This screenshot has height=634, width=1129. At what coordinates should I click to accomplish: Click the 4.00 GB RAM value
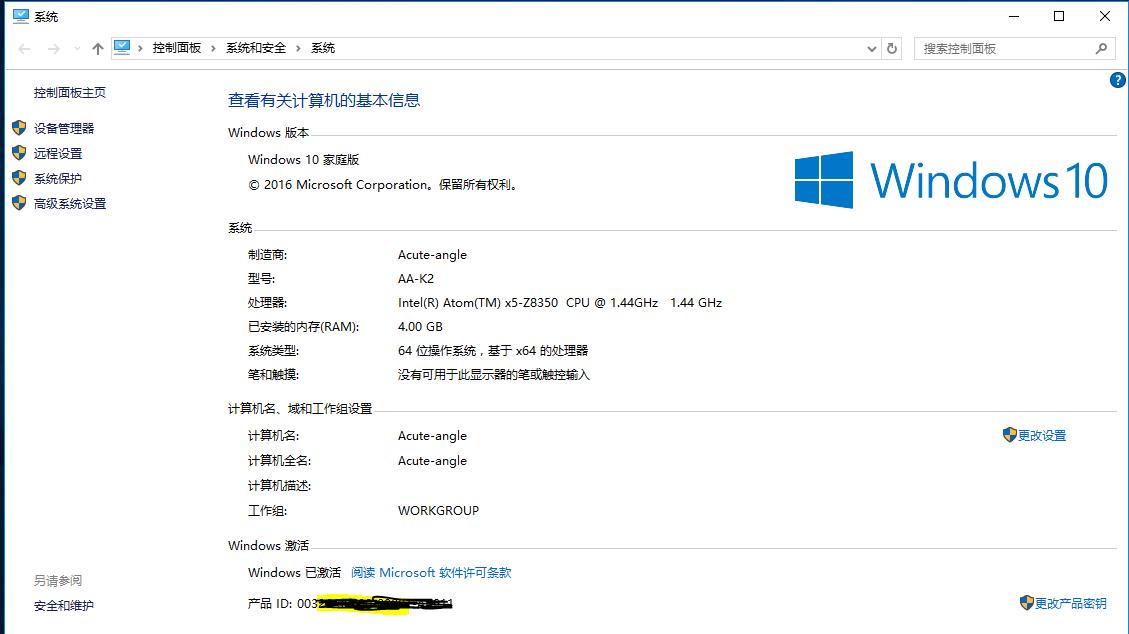coord(420,327)
